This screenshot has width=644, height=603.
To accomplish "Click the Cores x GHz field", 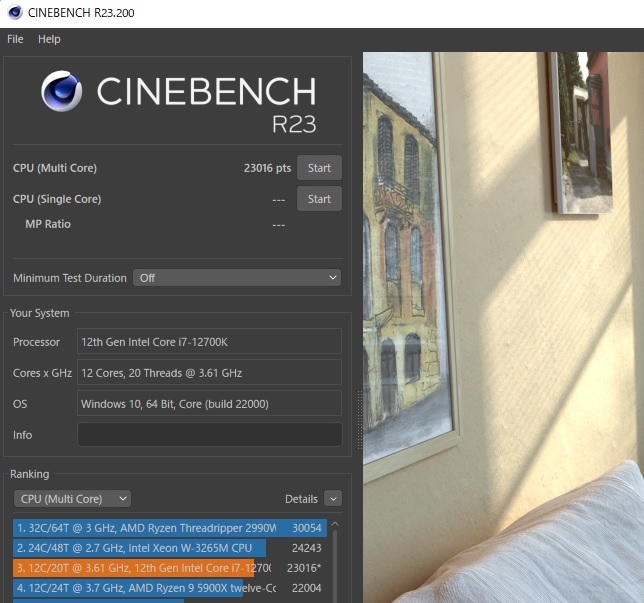I will pyautogui.click(x=209, y=373).
